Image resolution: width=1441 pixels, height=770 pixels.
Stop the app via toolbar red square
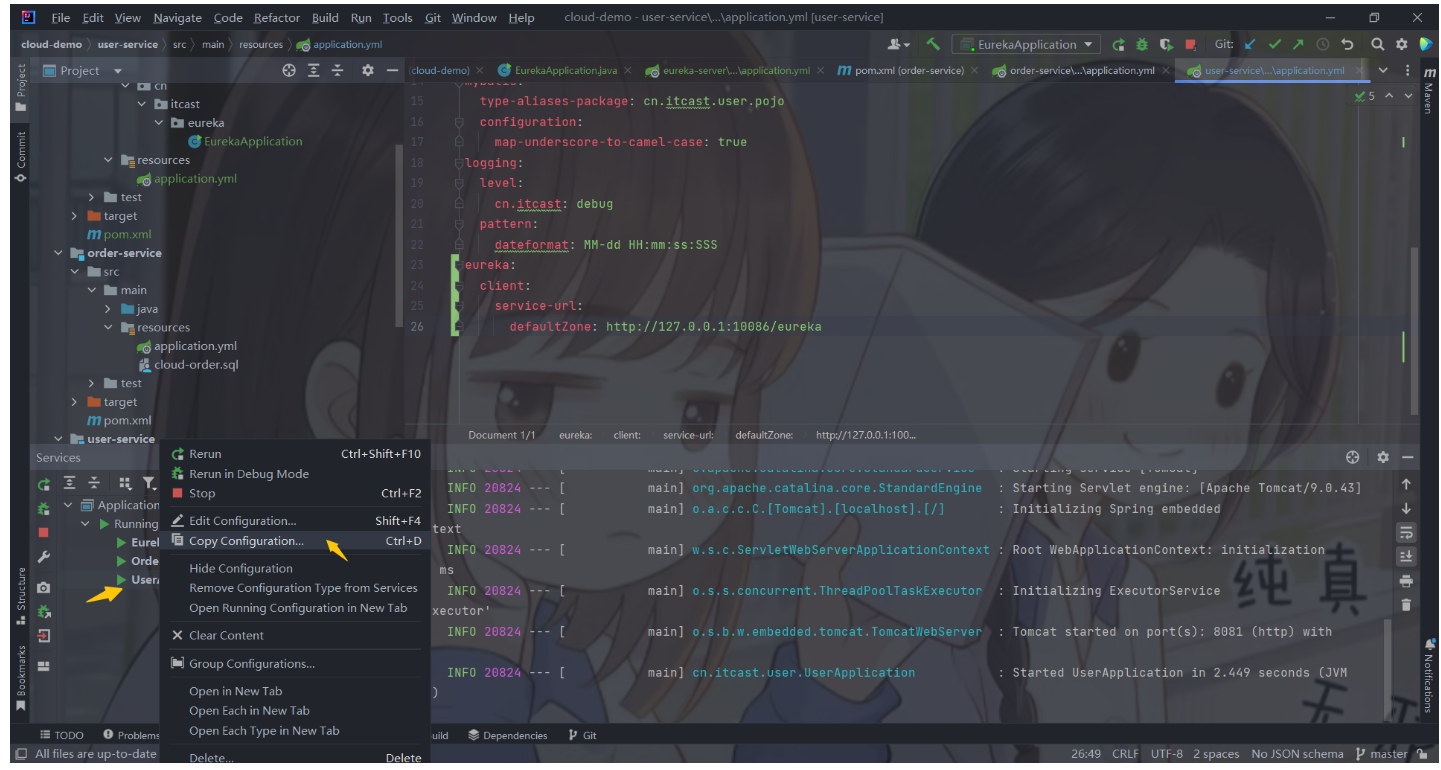pyautogui.click(x=1190, y=44)
